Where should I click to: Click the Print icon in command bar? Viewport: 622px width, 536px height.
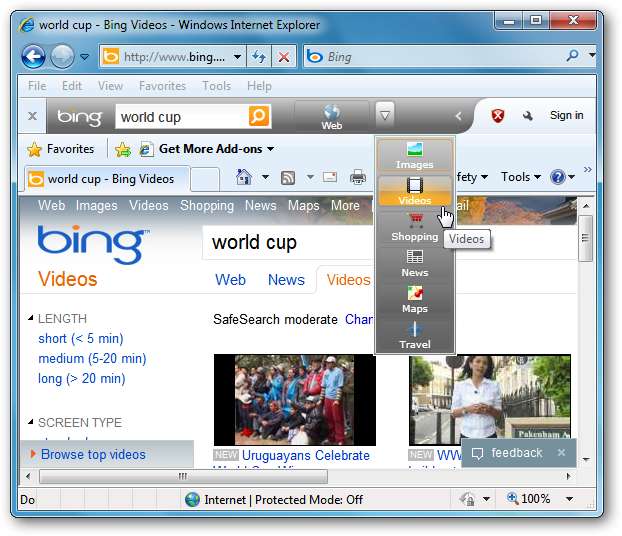(357, 178)
